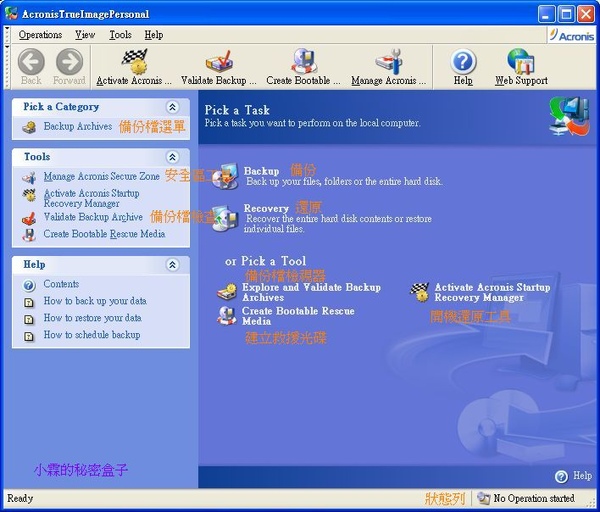This screenshot has height=512, width=600.
Task: Click the Backup Archives sidebar icon
Action: click(x=29, y=127)
